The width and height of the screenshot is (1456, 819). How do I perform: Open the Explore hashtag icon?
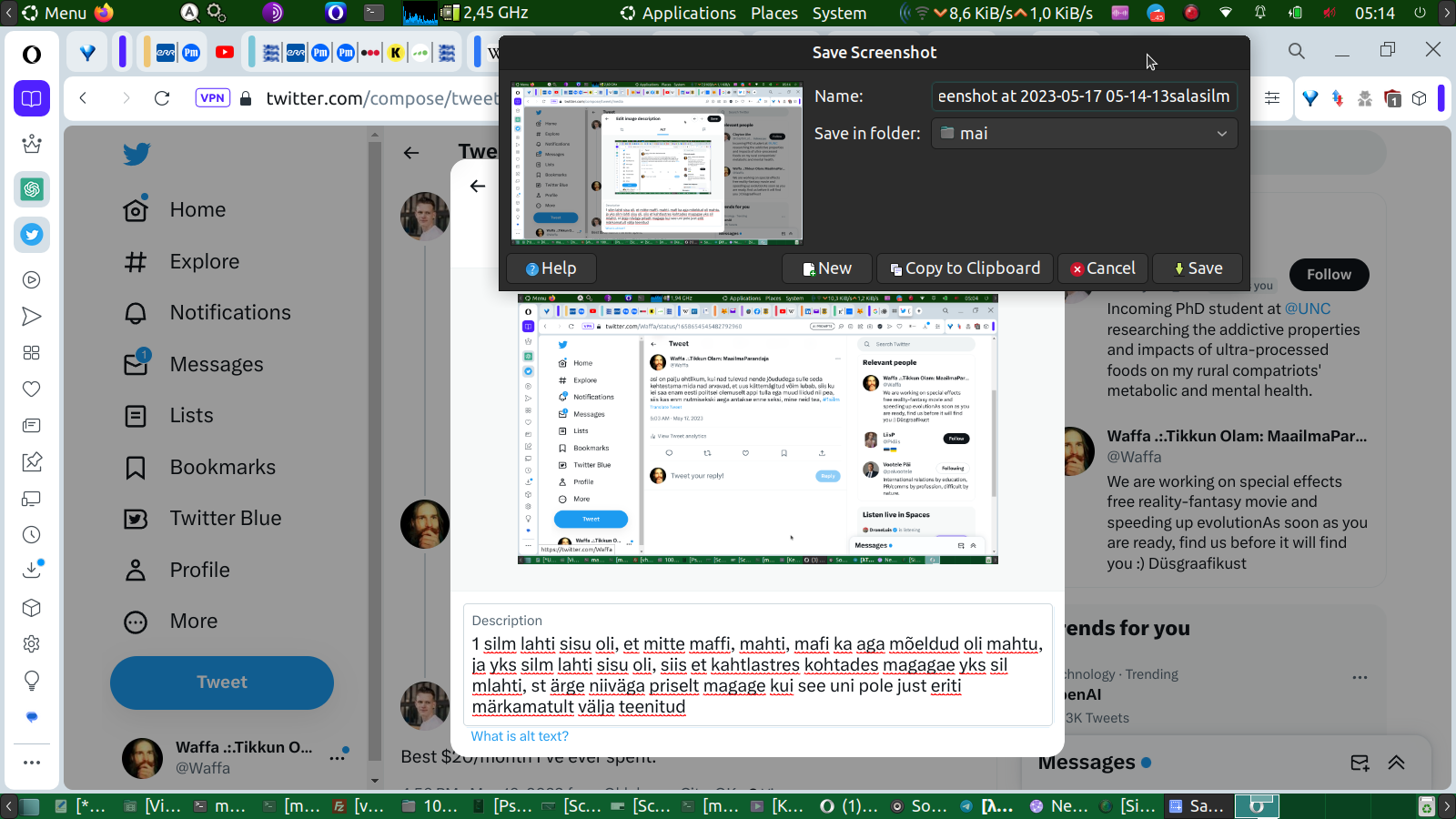click(x=136, y=262)
